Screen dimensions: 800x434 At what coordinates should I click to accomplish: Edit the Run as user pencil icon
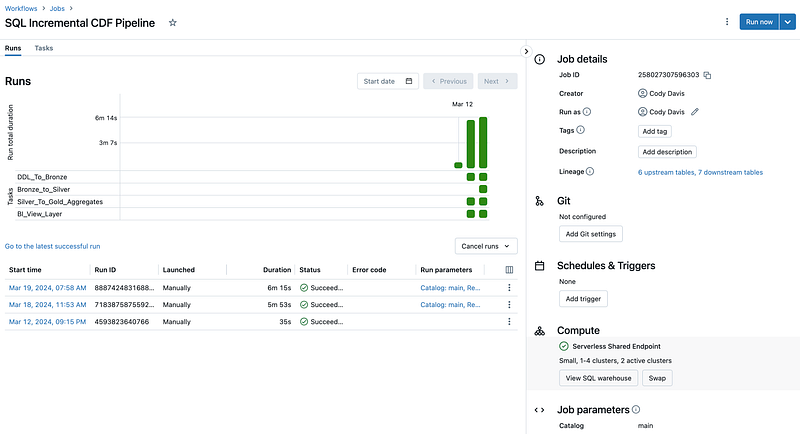[x=694, y=112]
